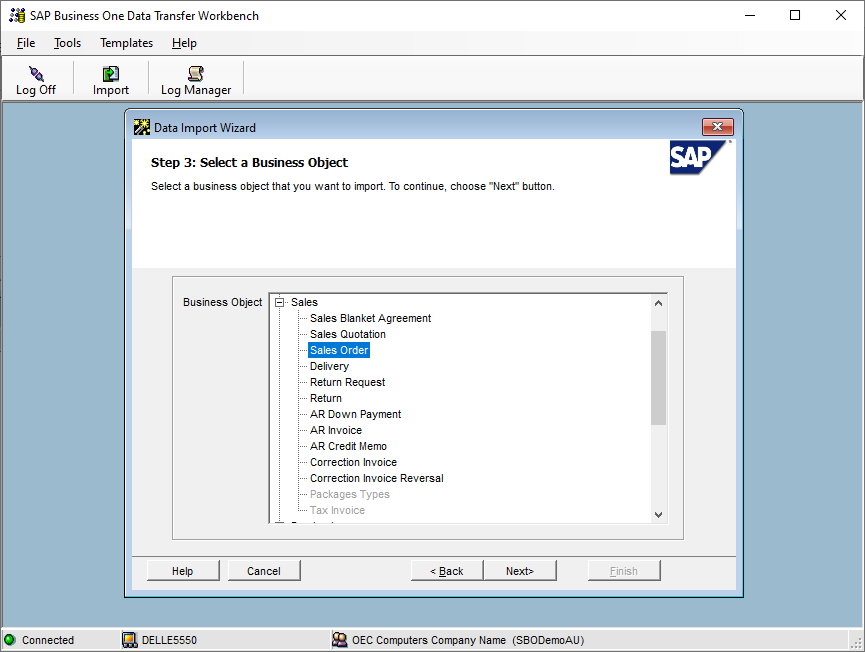
Task: Click the Step 3 heading text
Action: click(249, 163)
